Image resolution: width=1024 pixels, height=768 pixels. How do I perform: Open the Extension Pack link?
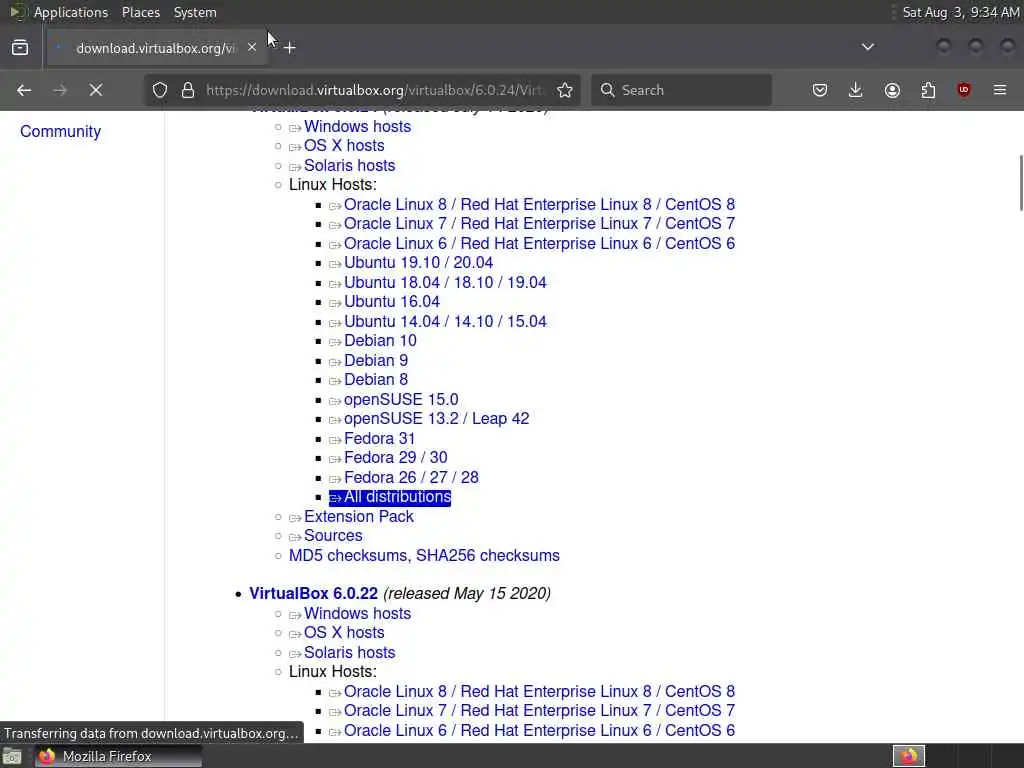(359, 517)
